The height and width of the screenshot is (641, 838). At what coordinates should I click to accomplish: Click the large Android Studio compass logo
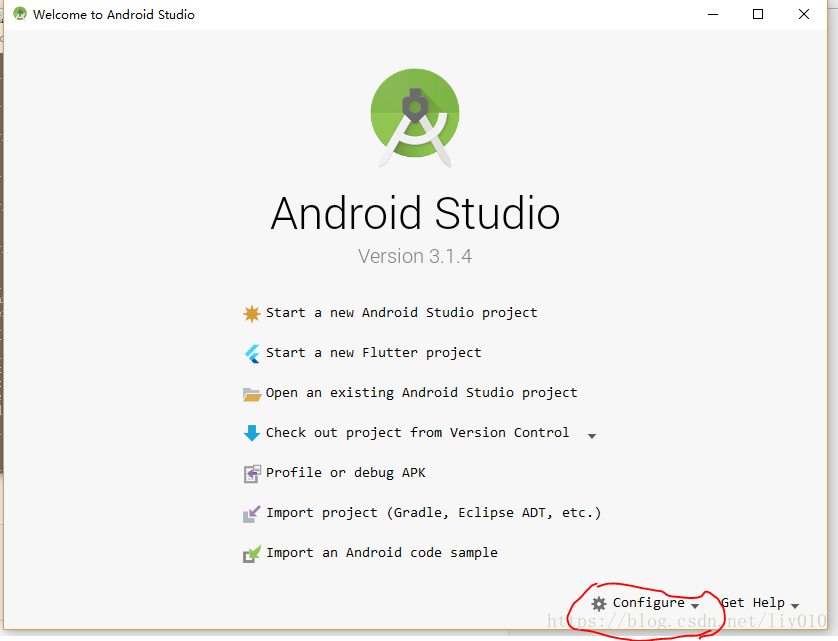click(415, 117)
